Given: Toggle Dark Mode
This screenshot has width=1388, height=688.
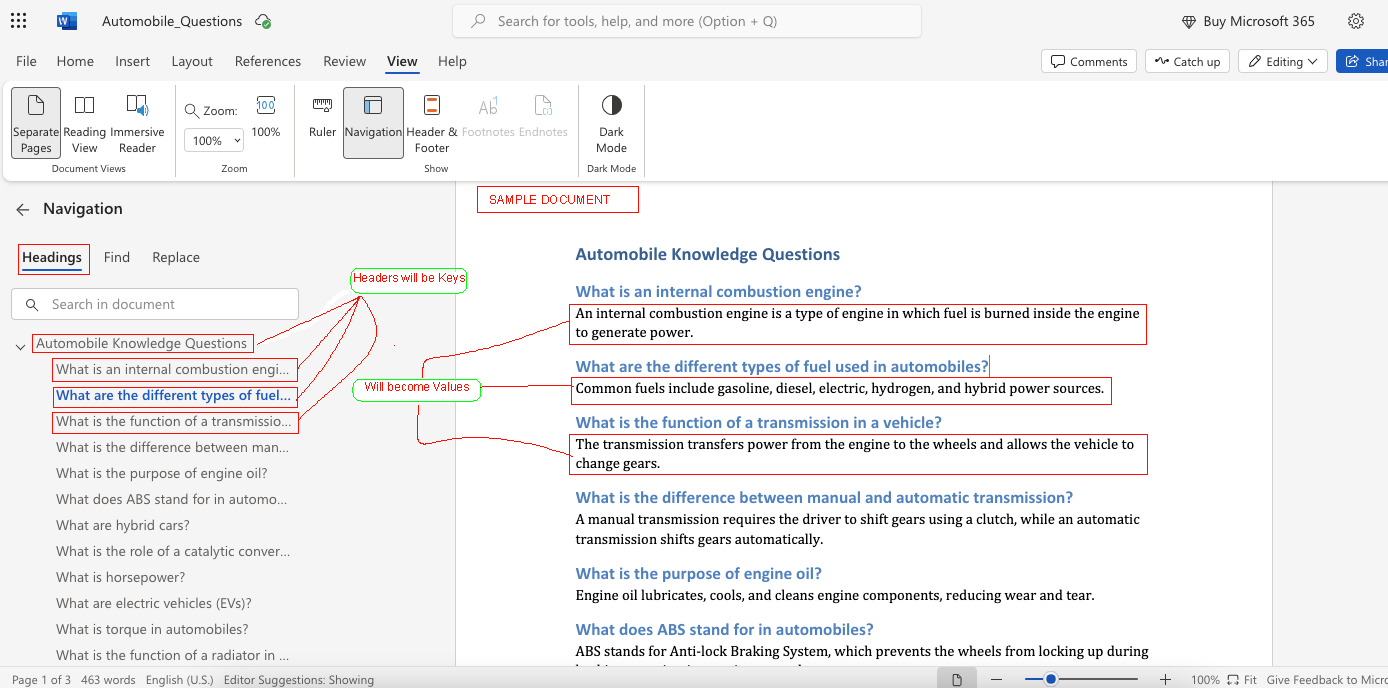Looking at the screenshot, I should click(611, 122).
